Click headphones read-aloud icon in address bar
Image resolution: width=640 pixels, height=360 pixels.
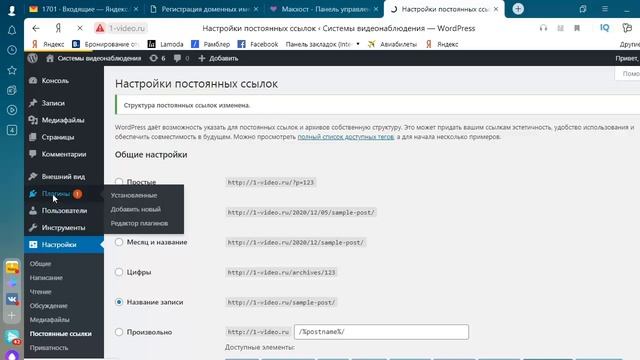pos(543,28)
